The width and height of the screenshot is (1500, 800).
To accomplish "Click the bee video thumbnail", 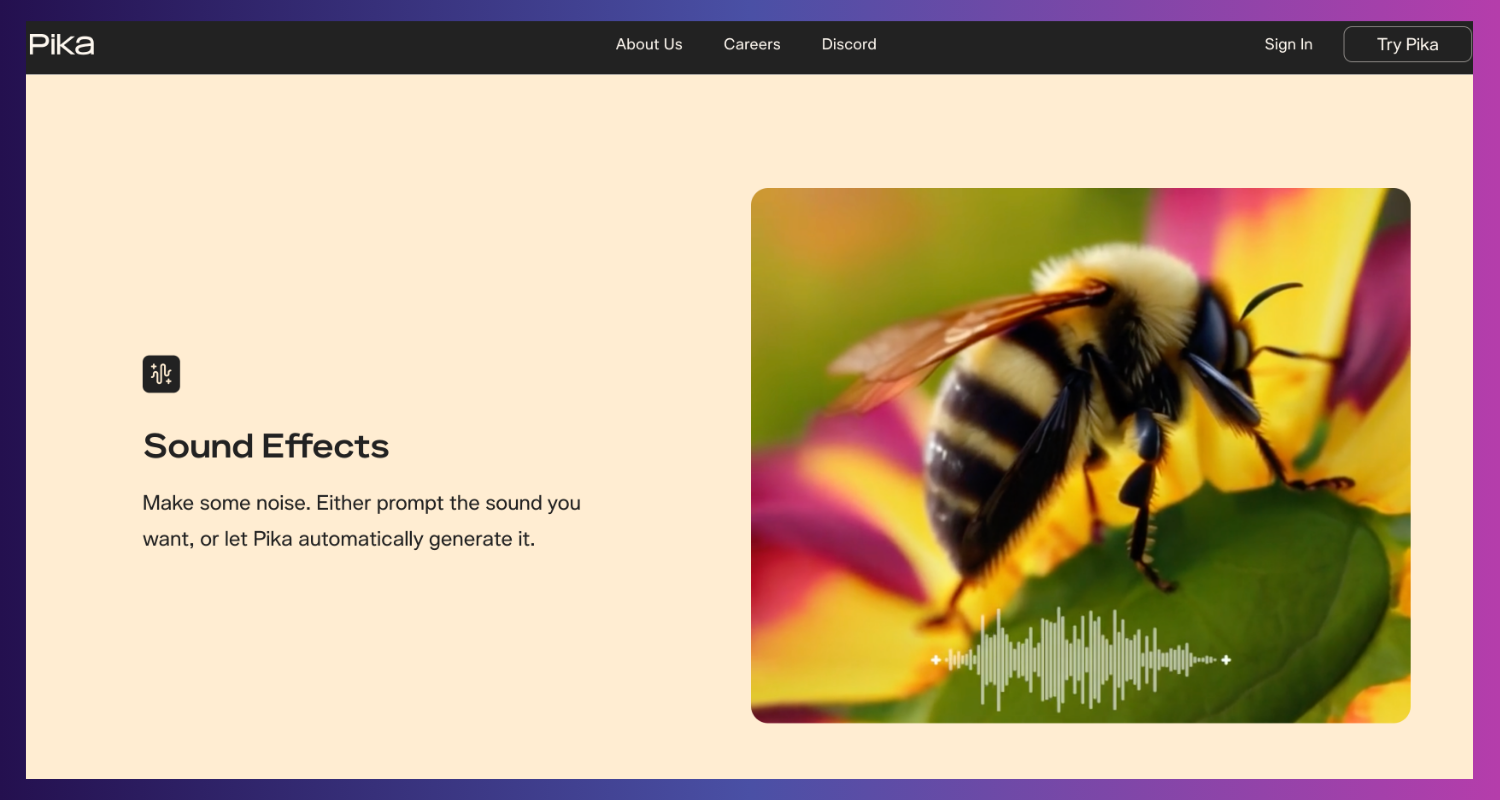I will pos(1080,455).
